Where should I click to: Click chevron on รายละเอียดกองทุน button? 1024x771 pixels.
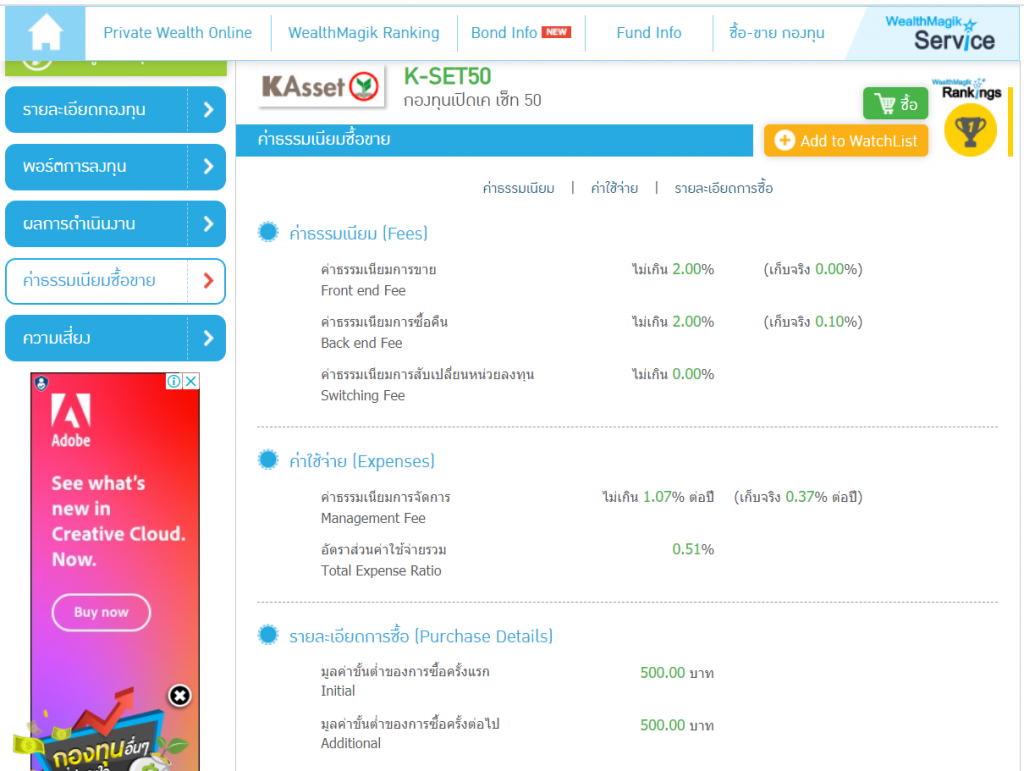208,110
